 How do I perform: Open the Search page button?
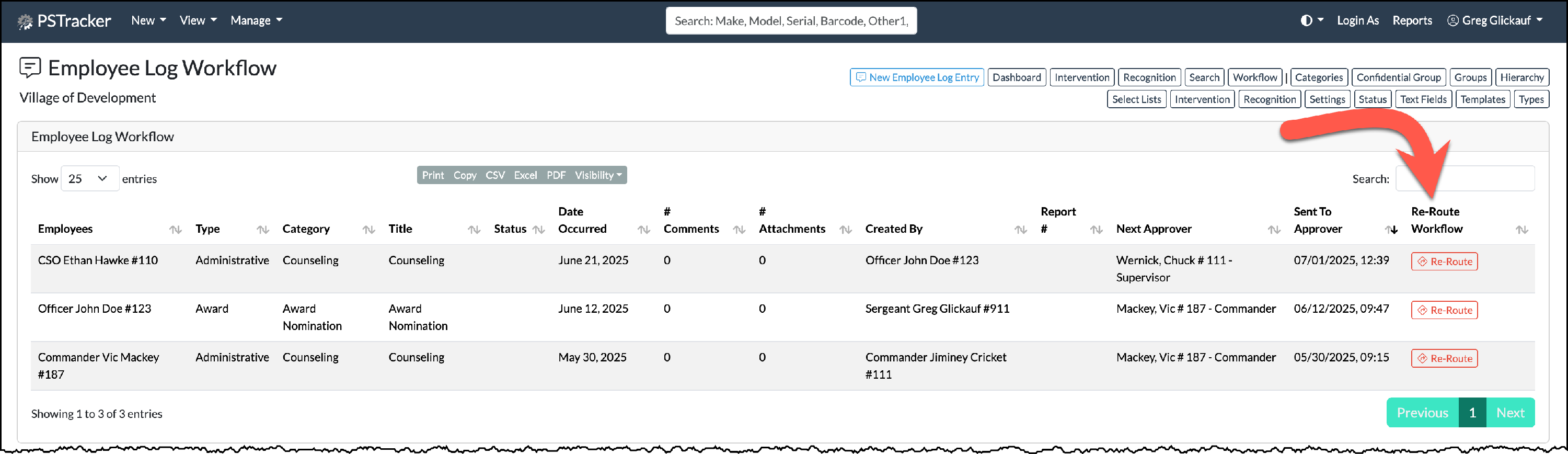[1204, 77]
